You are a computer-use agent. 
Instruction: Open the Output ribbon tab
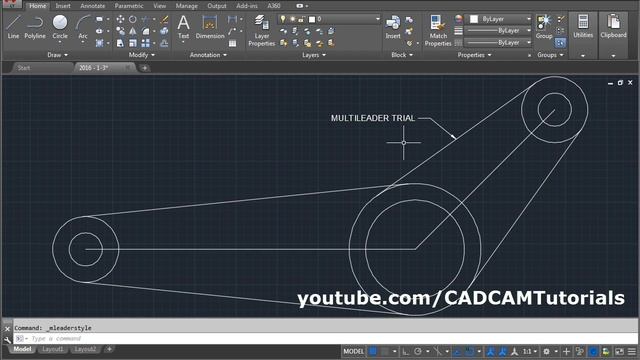coord(217,6)
